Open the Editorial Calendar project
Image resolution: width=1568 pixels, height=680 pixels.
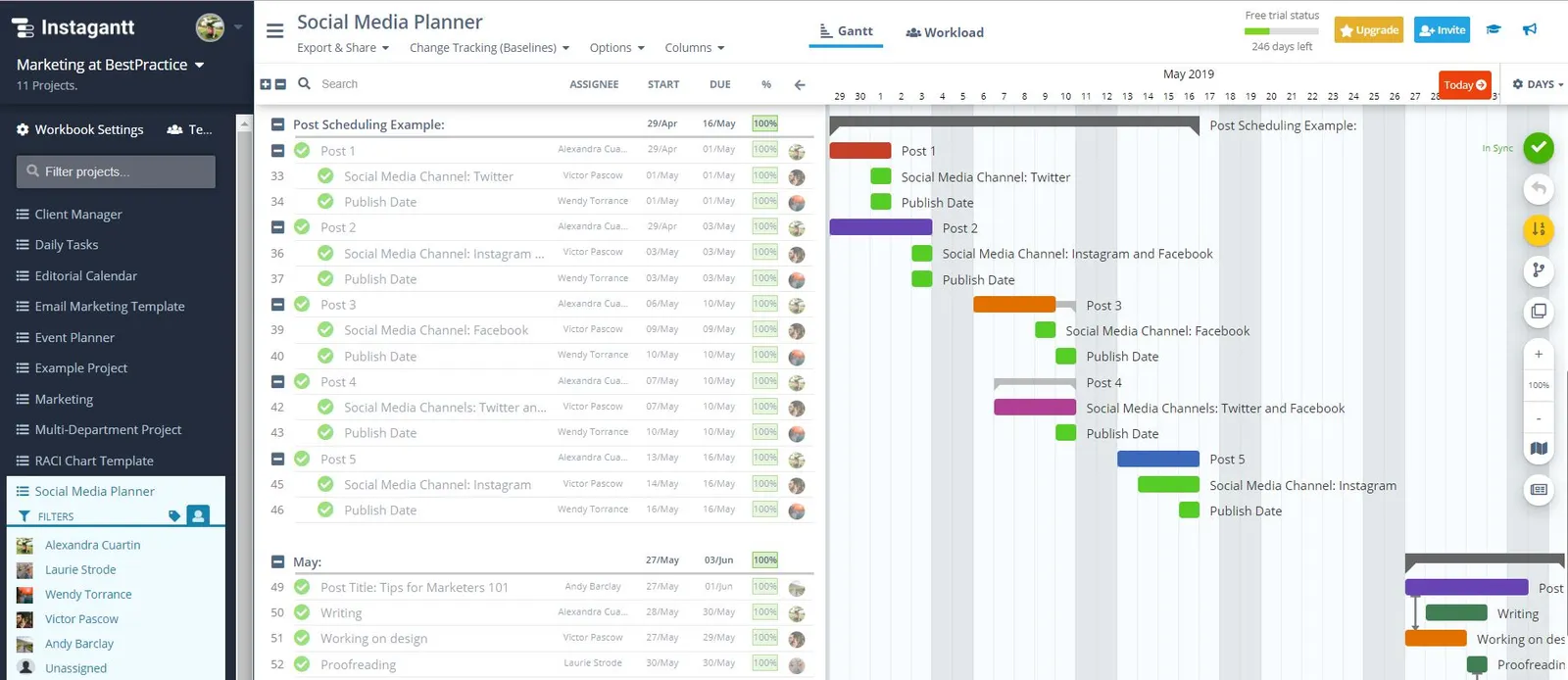(x=86, y=275)
